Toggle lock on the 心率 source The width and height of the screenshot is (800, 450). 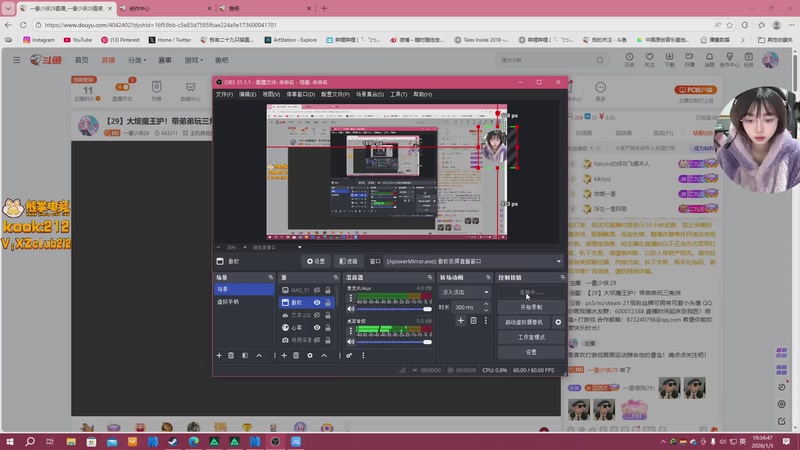328,328
